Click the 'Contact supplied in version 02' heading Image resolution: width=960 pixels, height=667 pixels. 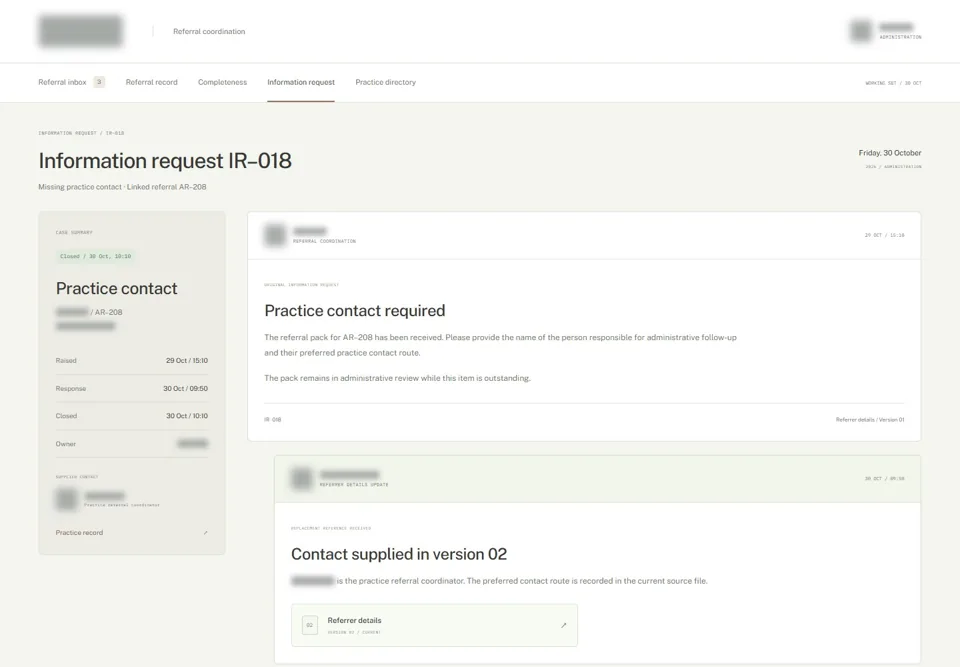399,554
